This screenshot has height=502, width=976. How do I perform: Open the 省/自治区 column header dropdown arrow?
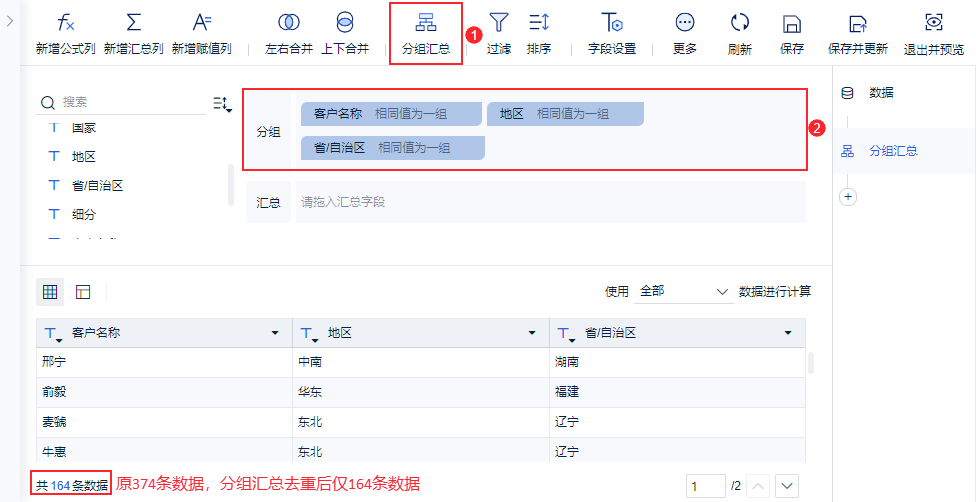click(789, 333)
